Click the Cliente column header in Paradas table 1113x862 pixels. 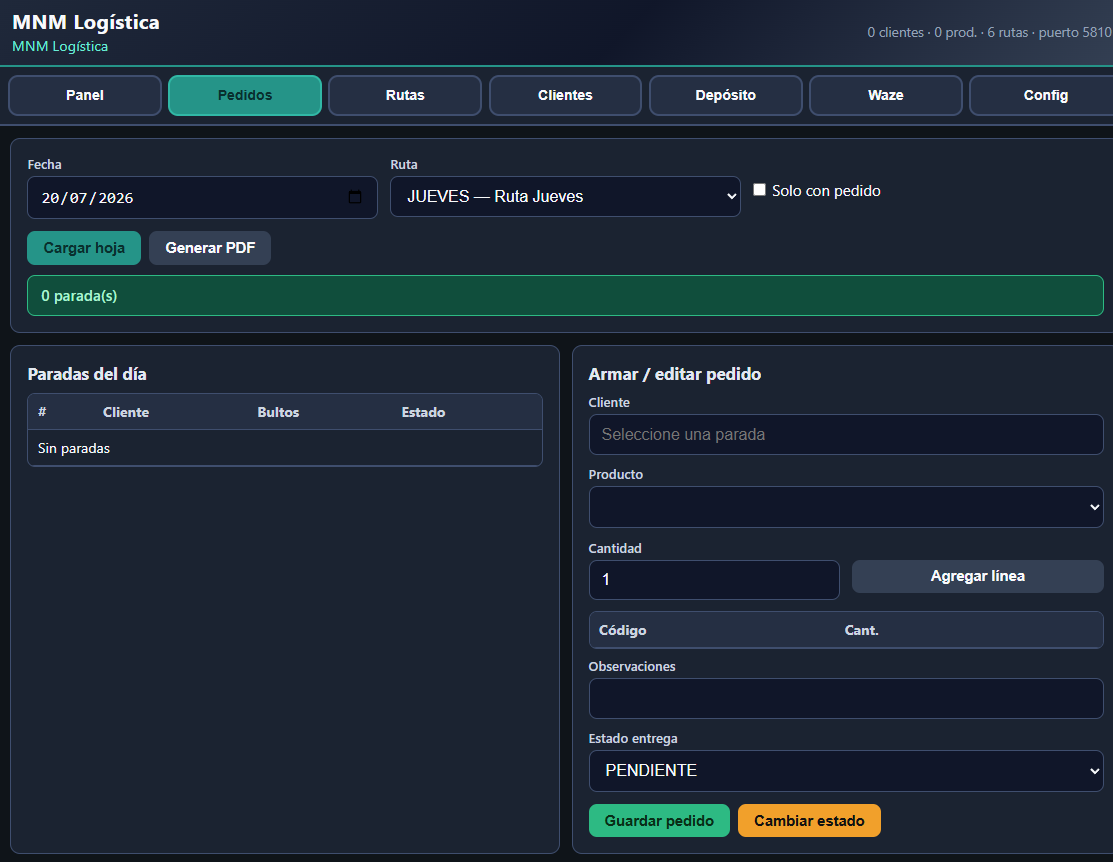pos(126,412)
